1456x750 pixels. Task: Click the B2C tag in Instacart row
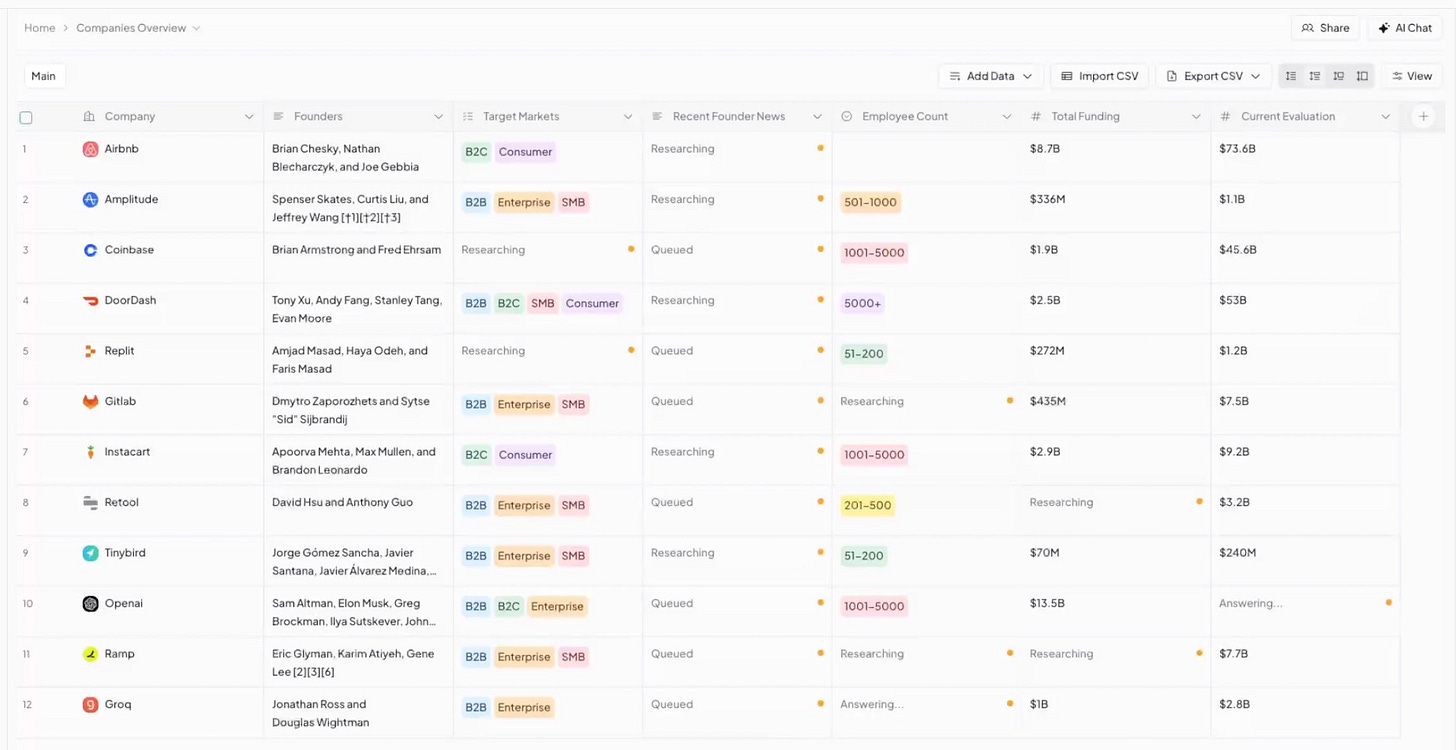[476, 455]
